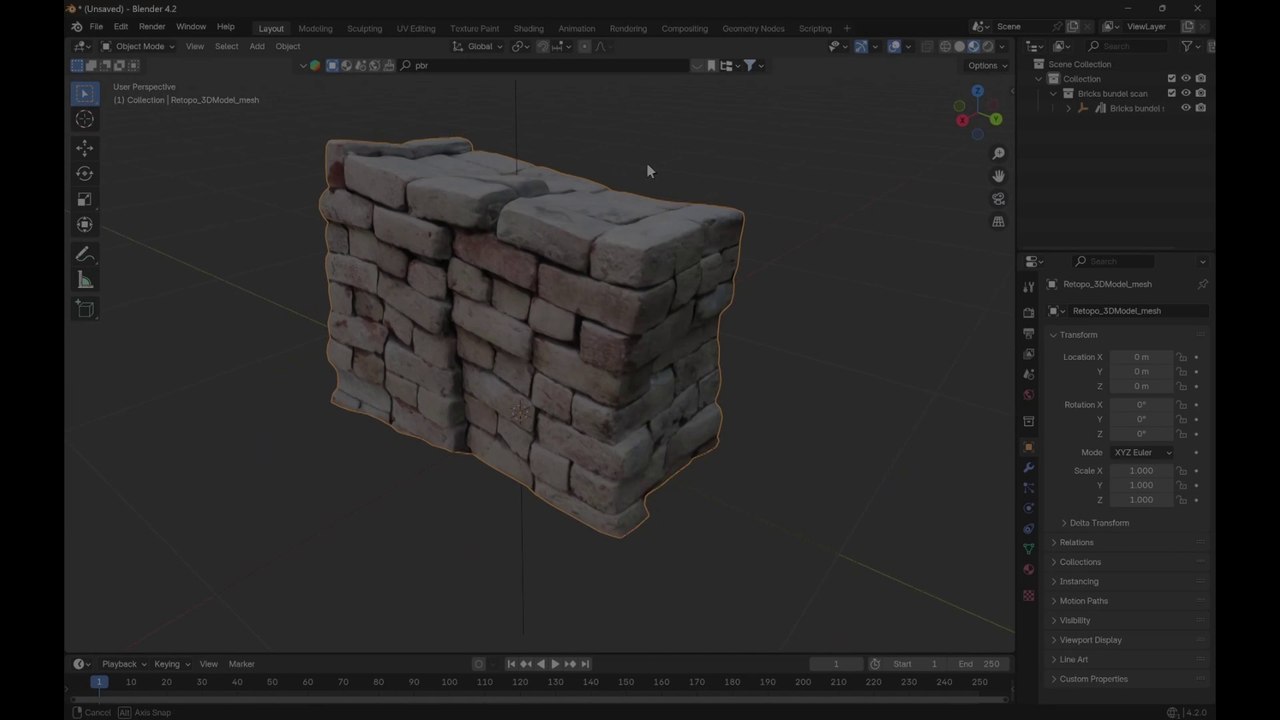The width and height of the screenshot is (1280, 720).
Task: Select the Annotate tool
Action: [85, 255]
